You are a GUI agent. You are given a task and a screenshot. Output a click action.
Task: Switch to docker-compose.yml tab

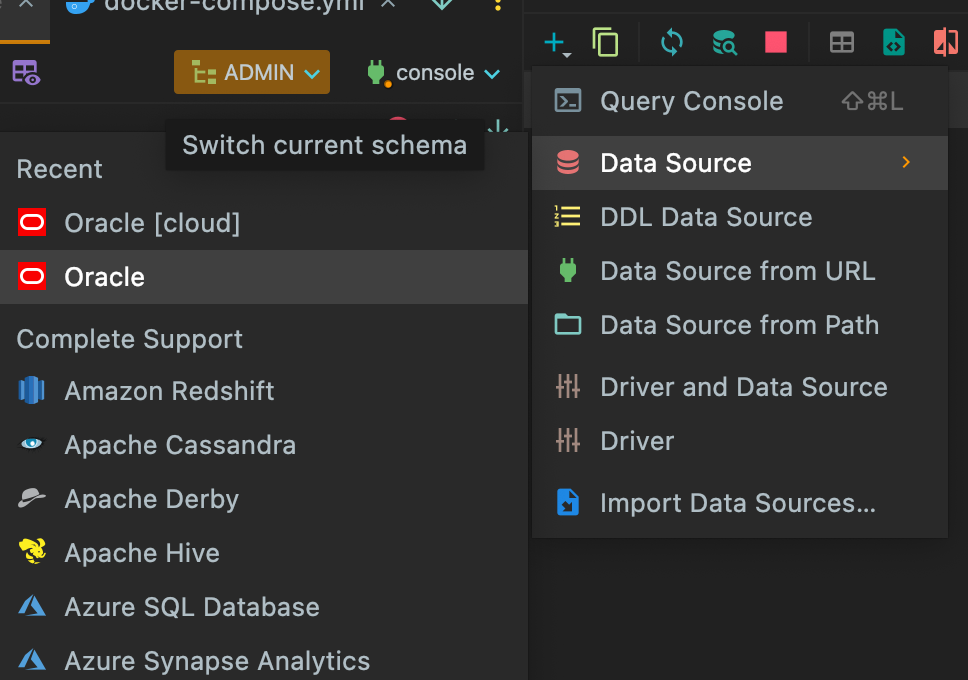(233, 6)
